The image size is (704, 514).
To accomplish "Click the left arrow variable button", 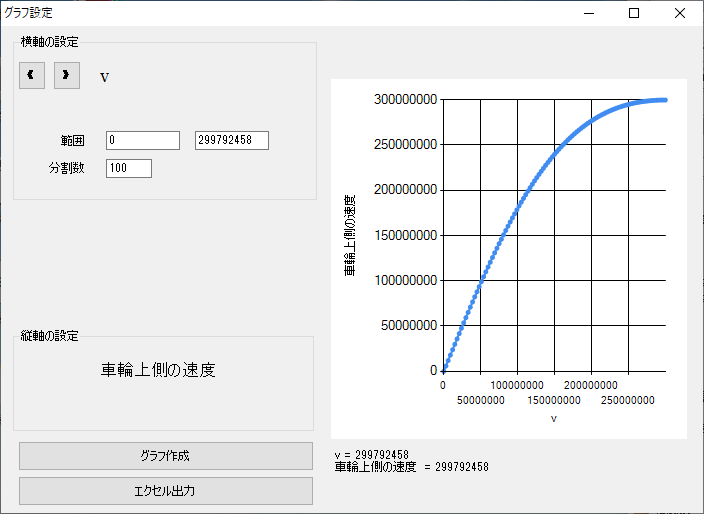I will (32, 75).
